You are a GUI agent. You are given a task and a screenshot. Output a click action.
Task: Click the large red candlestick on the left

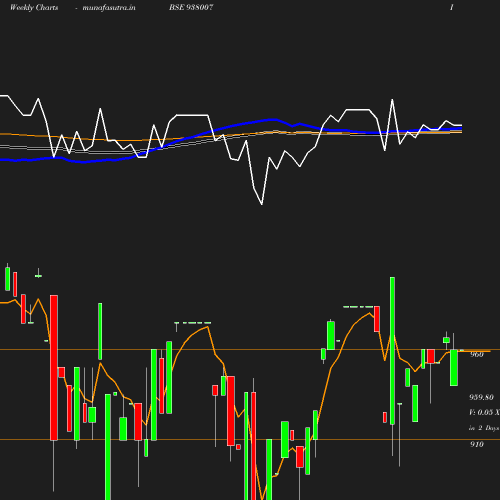54,368
